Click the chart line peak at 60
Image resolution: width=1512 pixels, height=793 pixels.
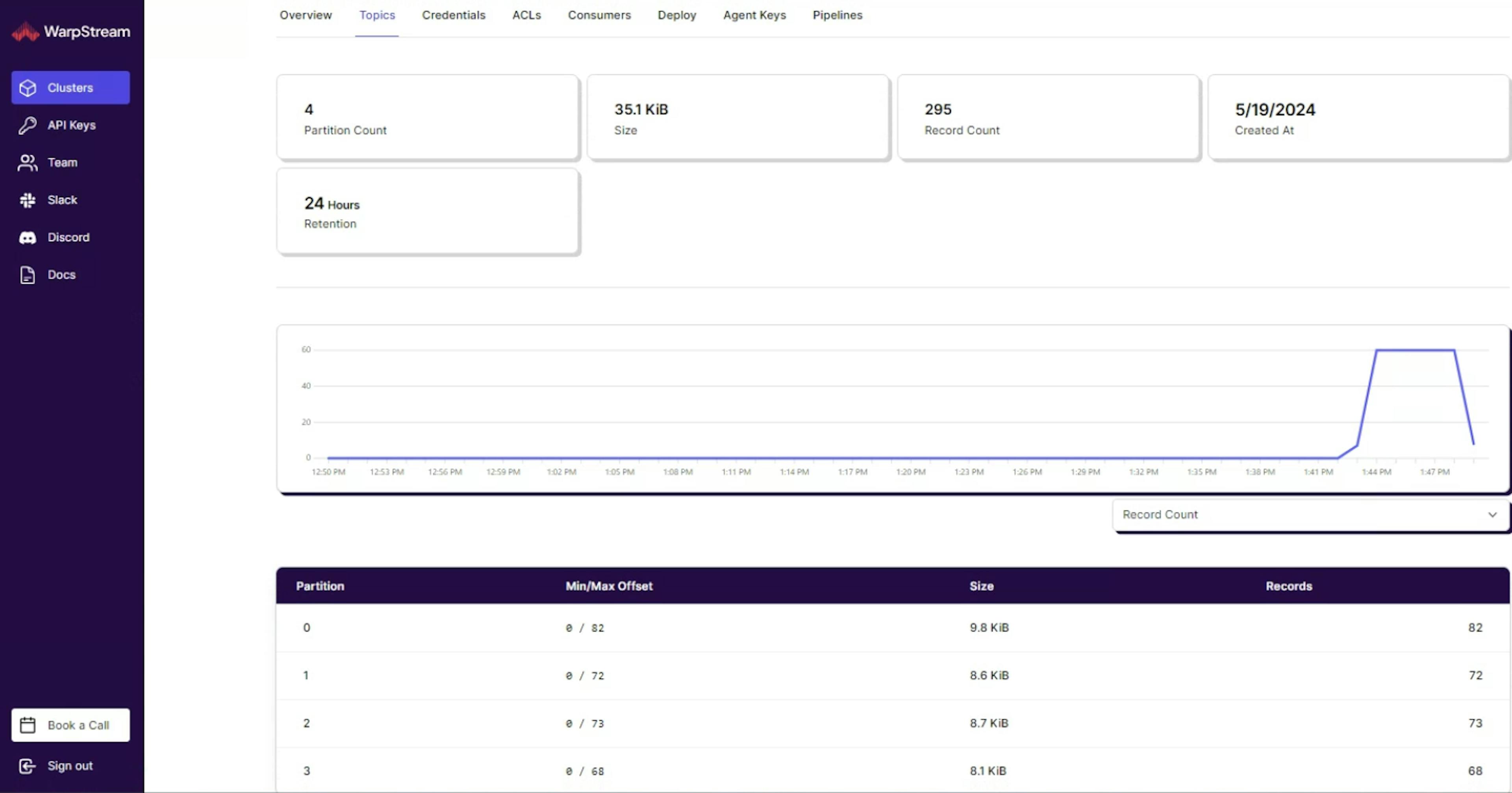[1415, 350]
